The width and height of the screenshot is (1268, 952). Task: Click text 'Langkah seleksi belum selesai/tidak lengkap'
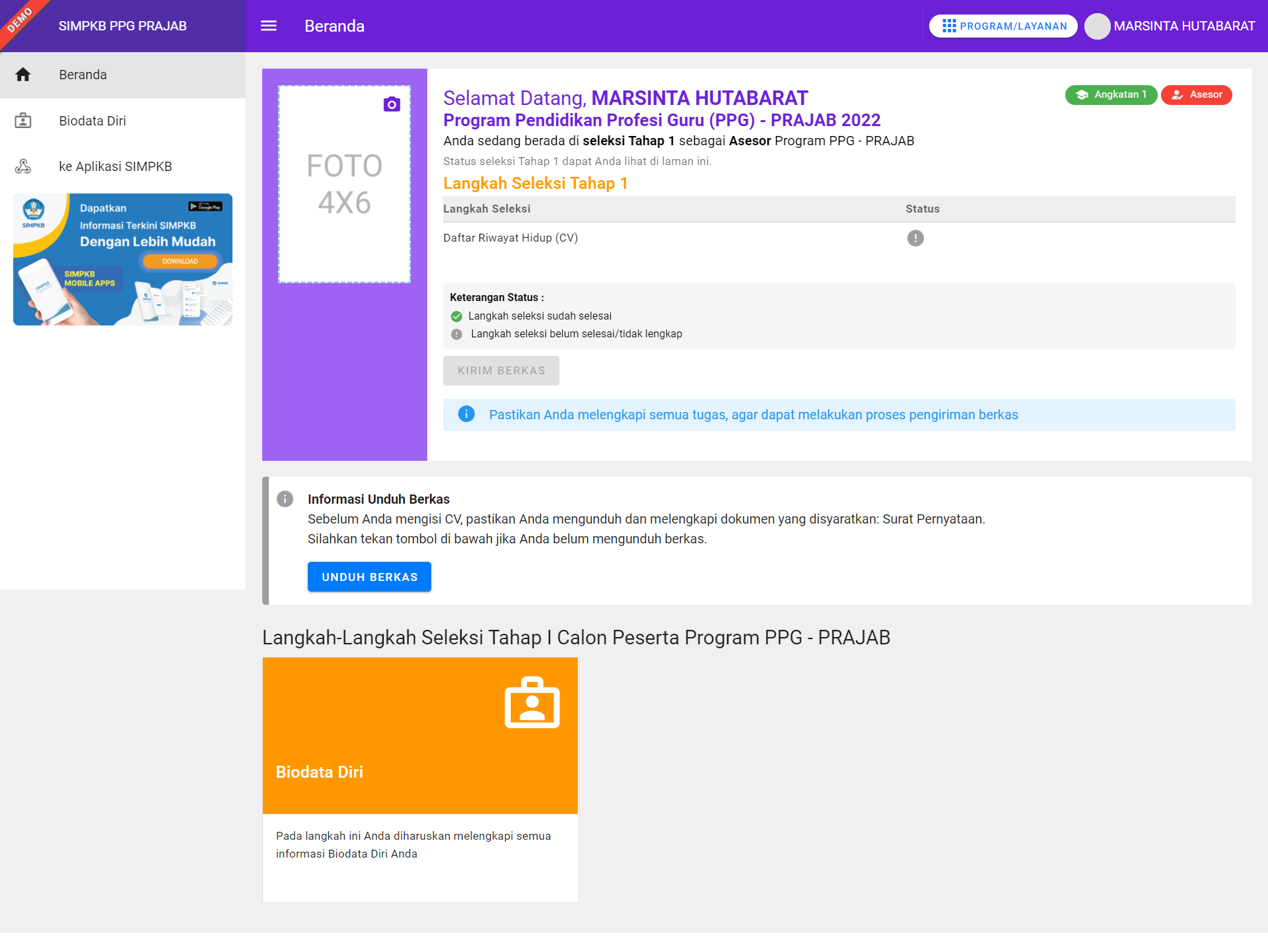[x=577, y=334]
